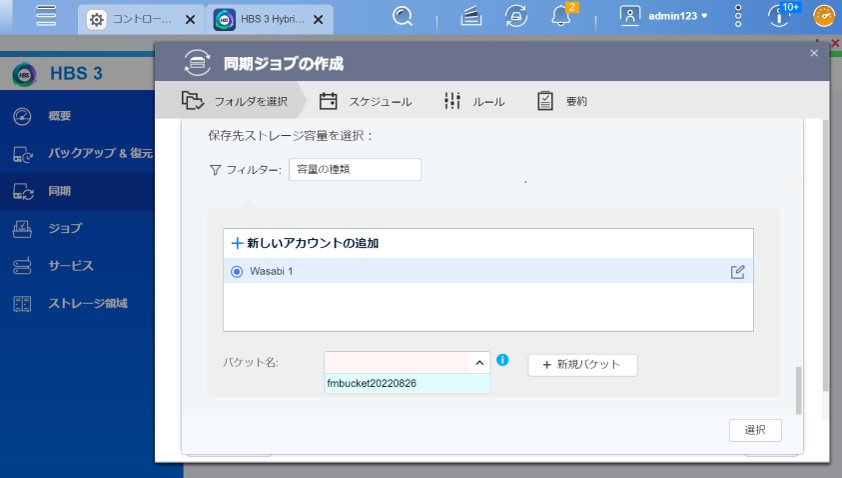
Task: Click the external devices sync icon
Action: [516, 17]
